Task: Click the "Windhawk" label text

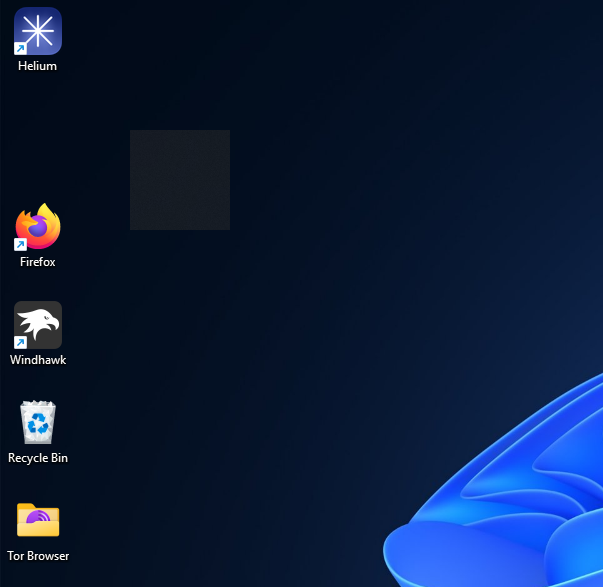Action: (38, 360)
